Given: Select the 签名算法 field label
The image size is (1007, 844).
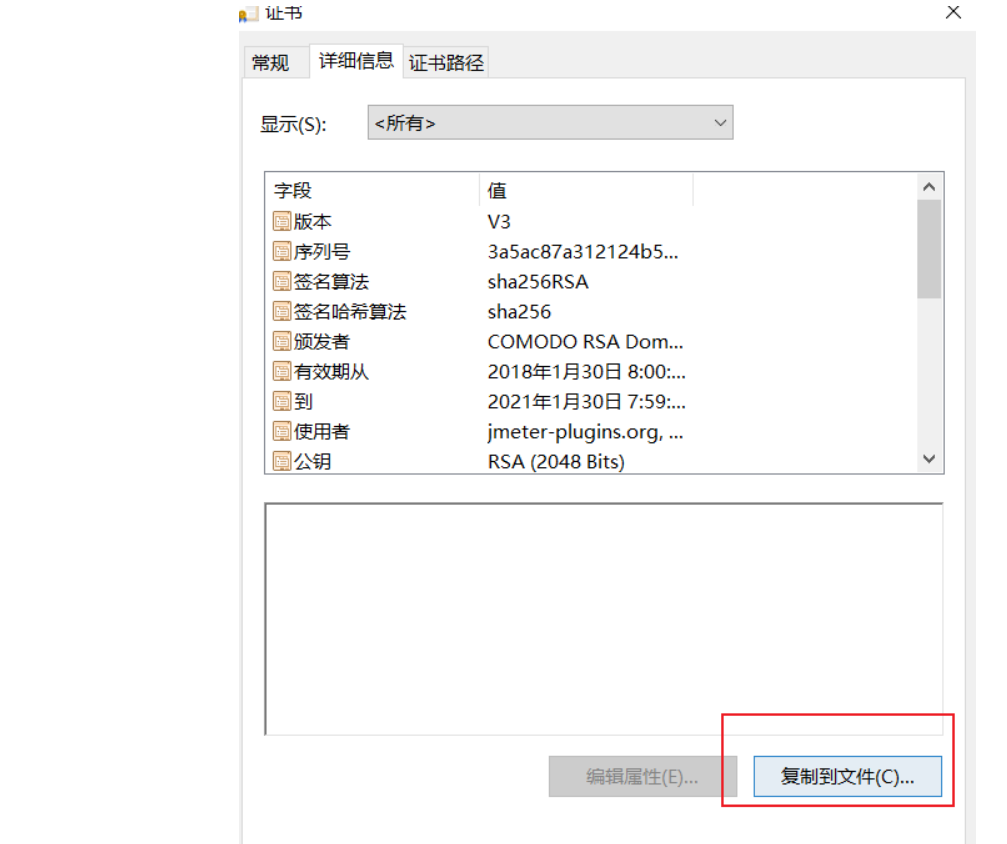Looking at the screenshot, I should [331, 281].
